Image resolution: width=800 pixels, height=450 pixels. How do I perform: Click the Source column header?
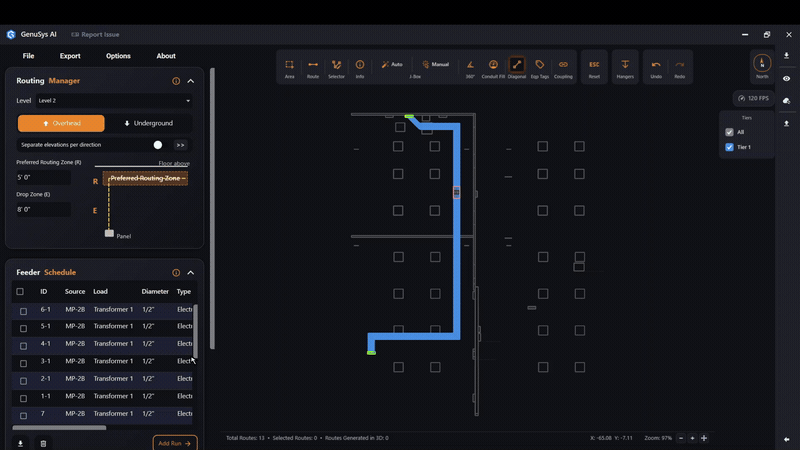pyautogui.click(x=75, y=291)
